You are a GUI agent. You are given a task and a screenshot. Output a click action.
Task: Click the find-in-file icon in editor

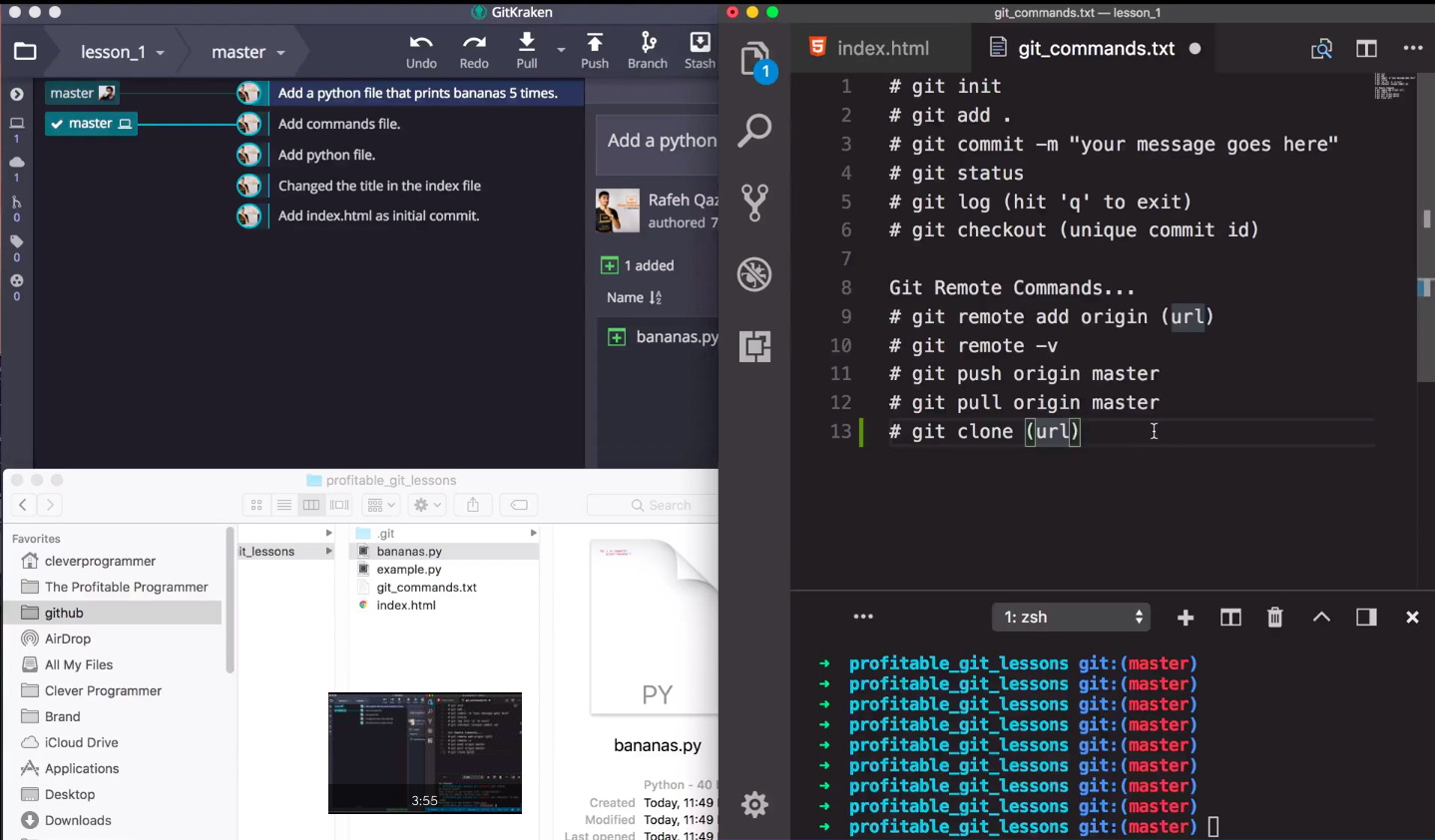(x=1321, y=49)
